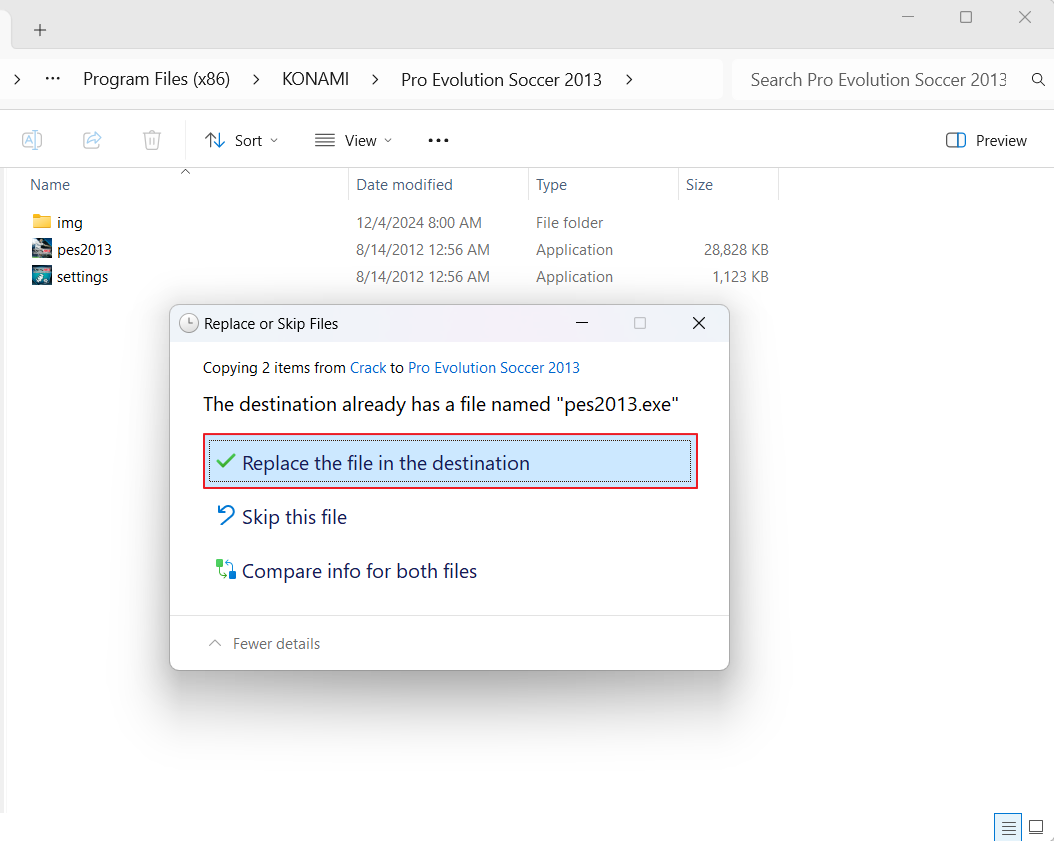Click the Delete trash icon
1054x841 pixels.
[x=152, y=140]
